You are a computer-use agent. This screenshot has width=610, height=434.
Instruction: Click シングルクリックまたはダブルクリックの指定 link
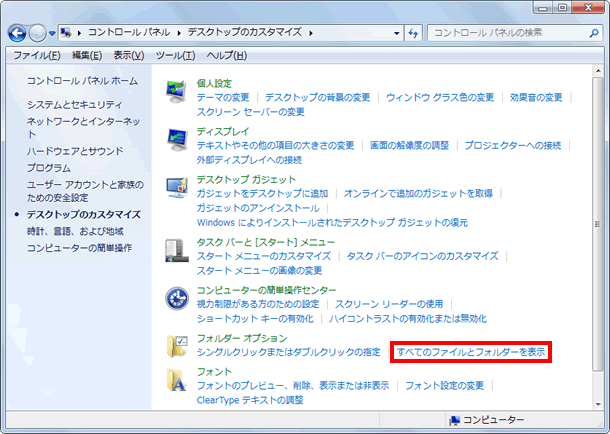(289, 352)
